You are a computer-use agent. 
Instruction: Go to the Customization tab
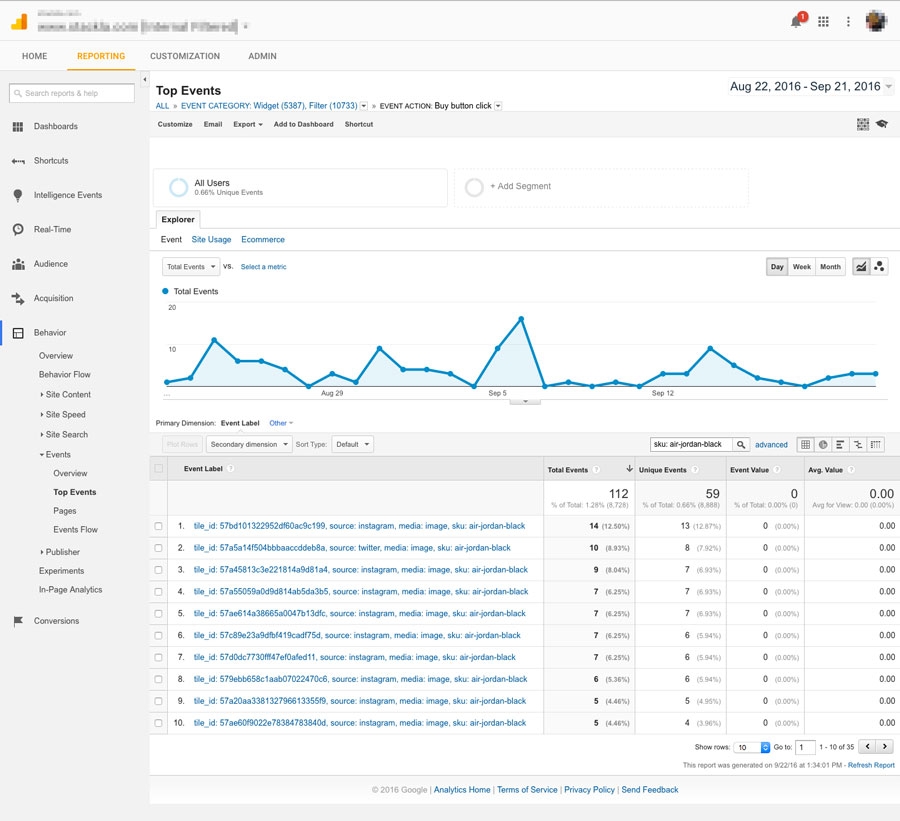[x=185, y=56]
